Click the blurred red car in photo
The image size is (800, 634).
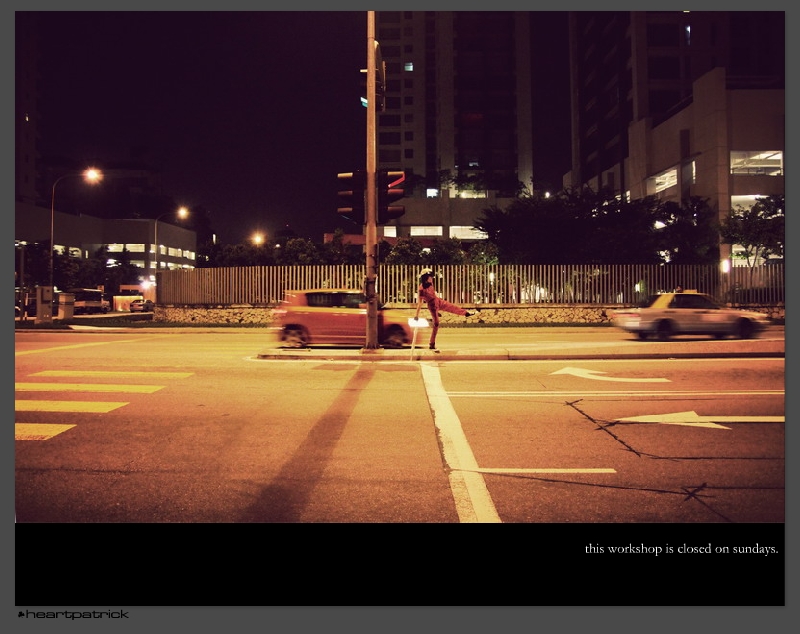click(335, 317)
